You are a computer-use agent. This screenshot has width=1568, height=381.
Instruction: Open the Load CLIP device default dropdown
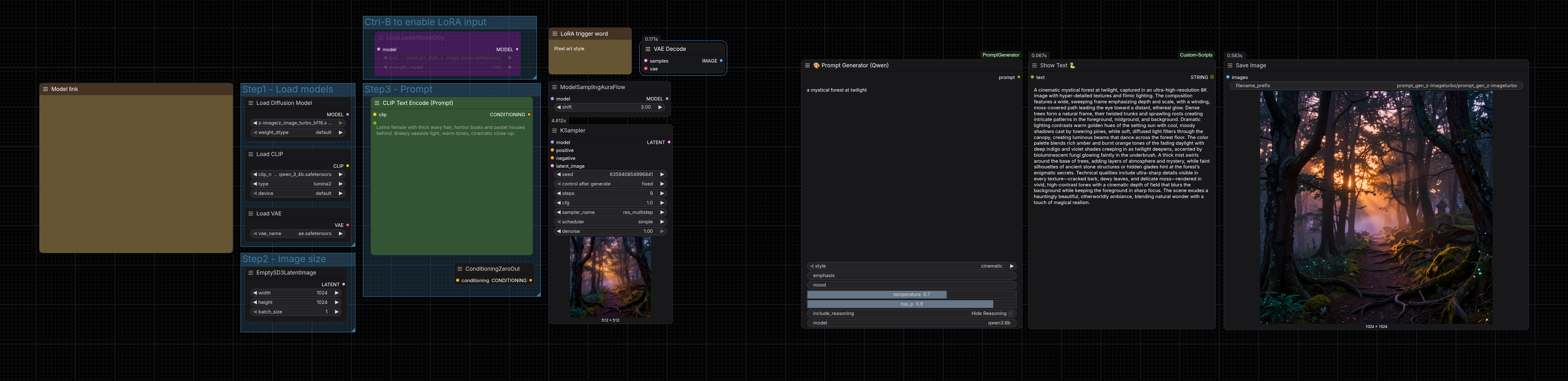pos(298,193)
